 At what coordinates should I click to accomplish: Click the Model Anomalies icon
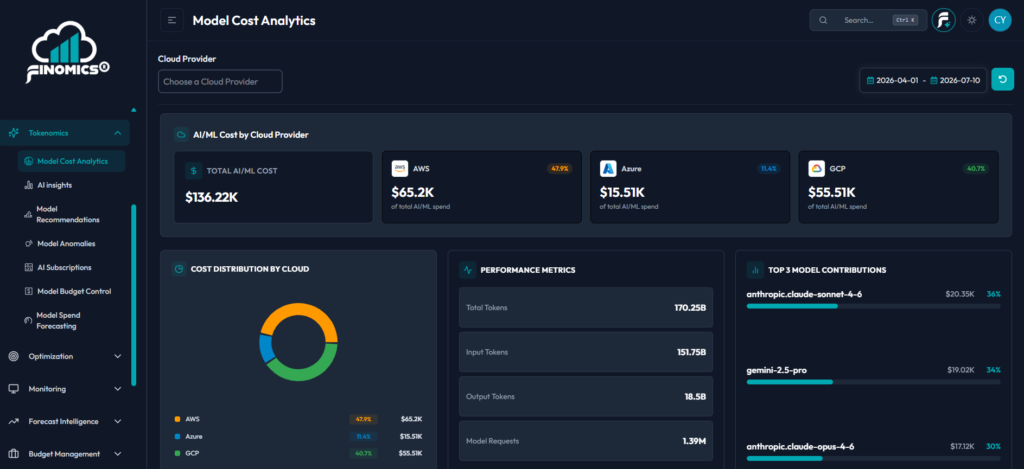tap(29, 244)
